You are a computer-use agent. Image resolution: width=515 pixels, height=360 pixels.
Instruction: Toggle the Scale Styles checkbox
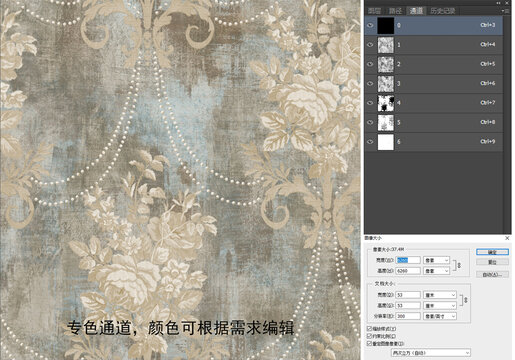[369, 329]
